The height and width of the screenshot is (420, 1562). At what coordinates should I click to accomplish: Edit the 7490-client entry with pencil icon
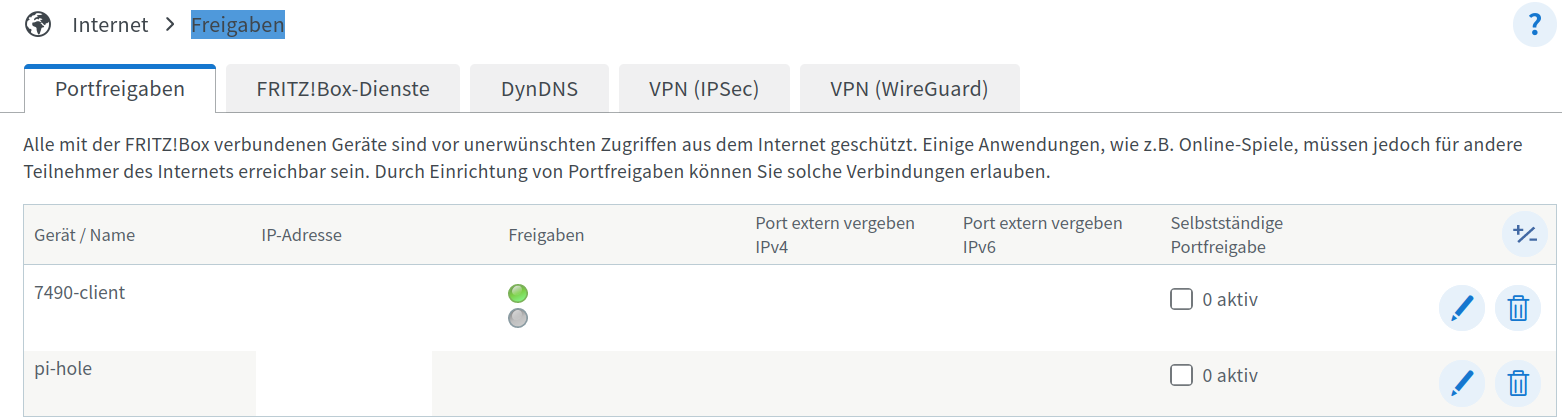(x=1462, y=308)
